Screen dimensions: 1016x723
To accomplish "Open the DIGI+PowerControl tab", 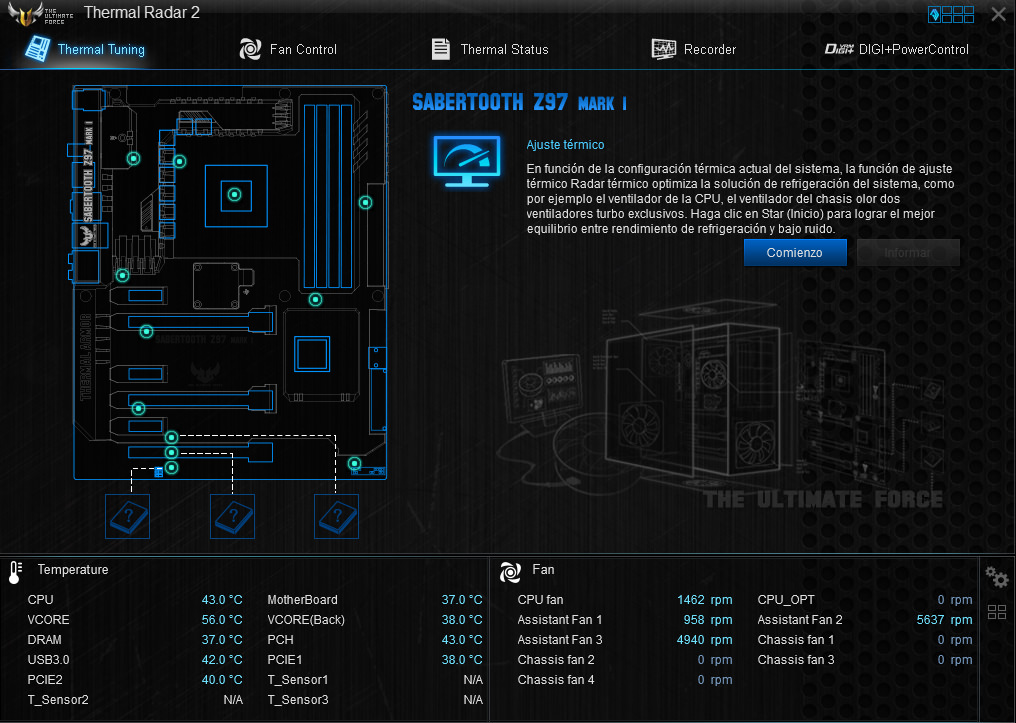I will click(x=896, y=49).
